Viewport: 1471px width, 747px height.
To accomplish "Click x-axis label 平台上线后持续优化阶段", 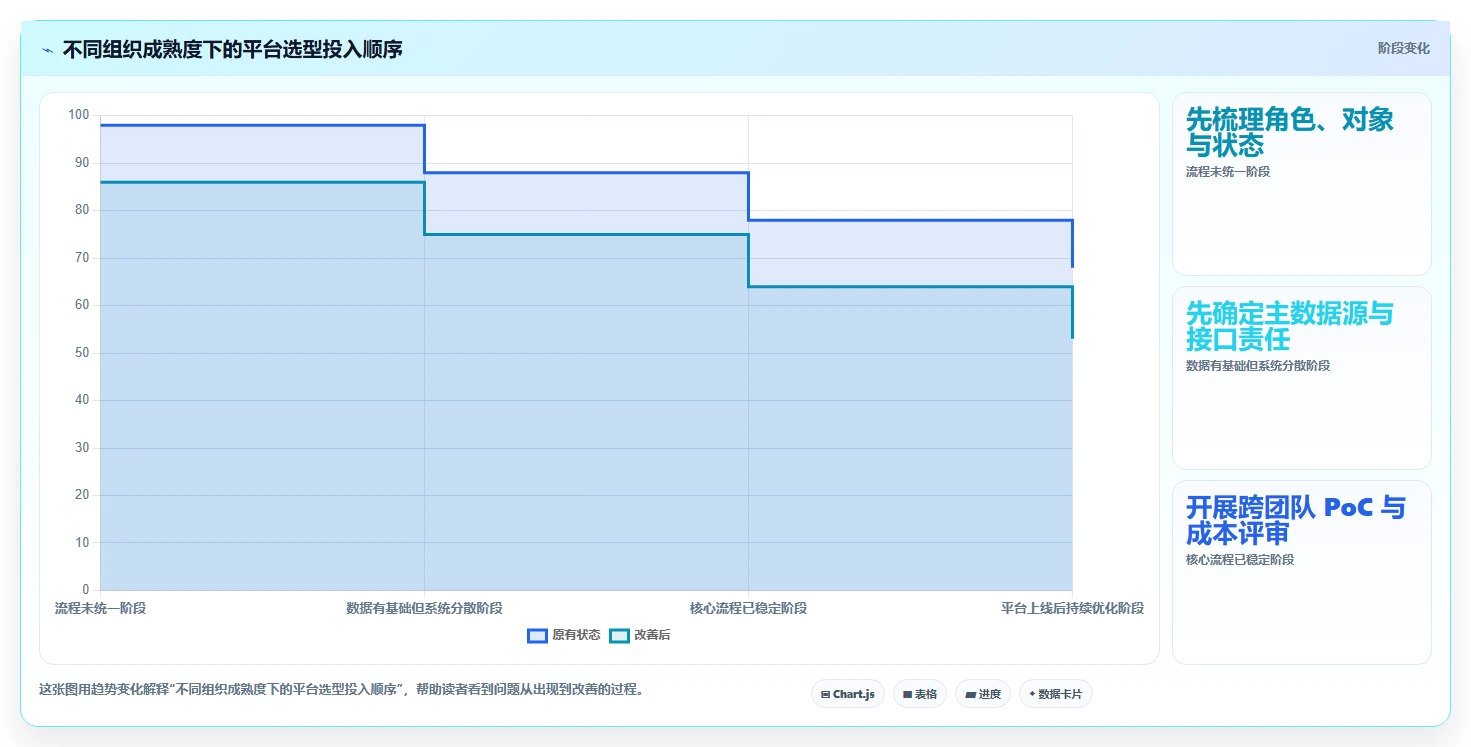I will tap(1072, 608).
